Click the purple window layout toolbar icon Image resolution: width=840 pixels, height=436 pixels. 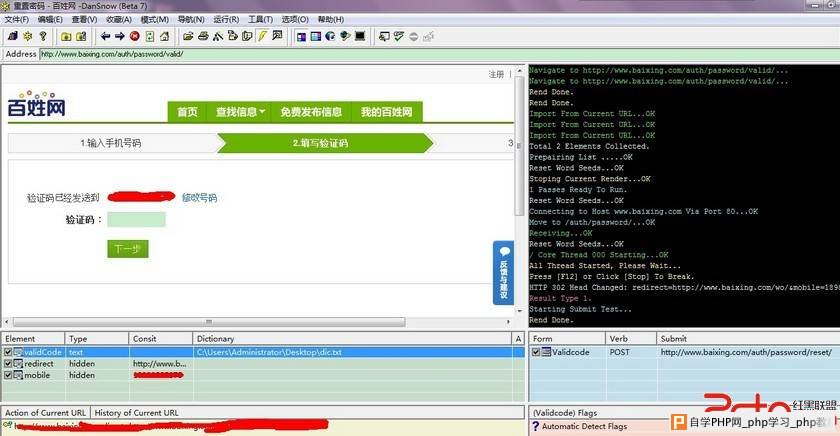[301, 36]
